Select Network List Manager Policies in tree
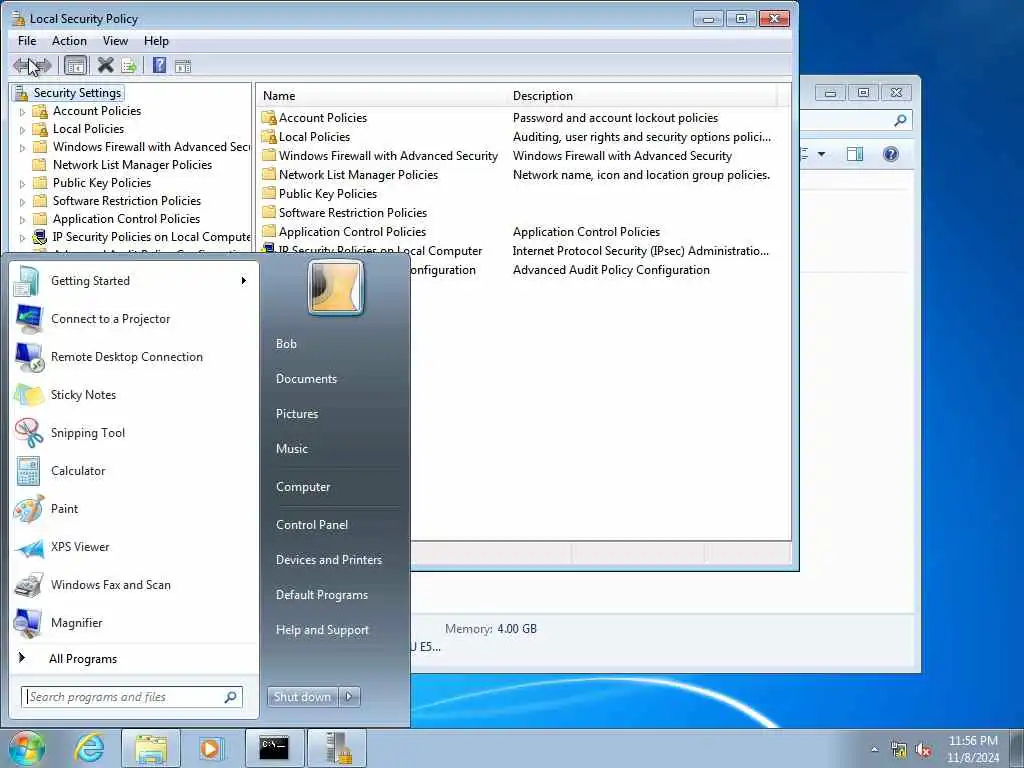This screenshot has height=768, width=1024. tap(132, 165)
